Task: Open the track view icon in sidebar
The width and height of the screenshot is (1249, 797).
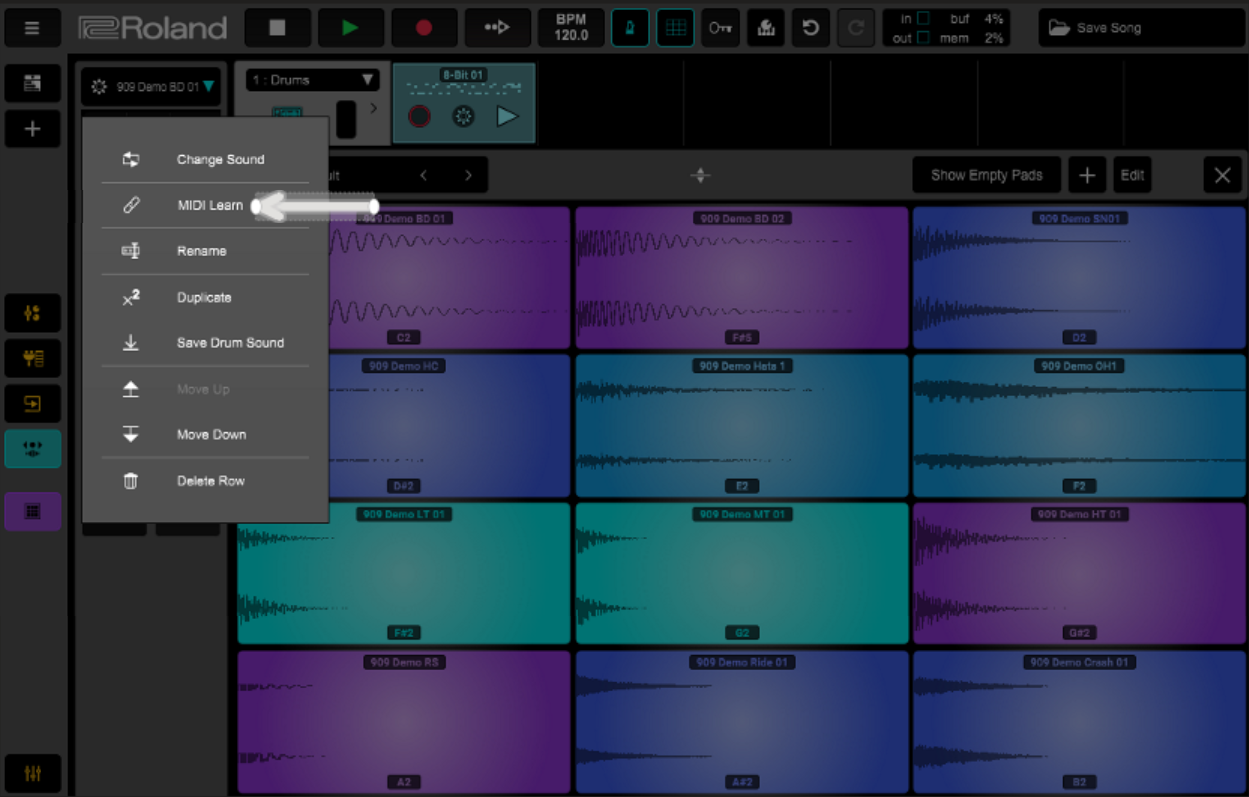Action: (x=32, y=84)
